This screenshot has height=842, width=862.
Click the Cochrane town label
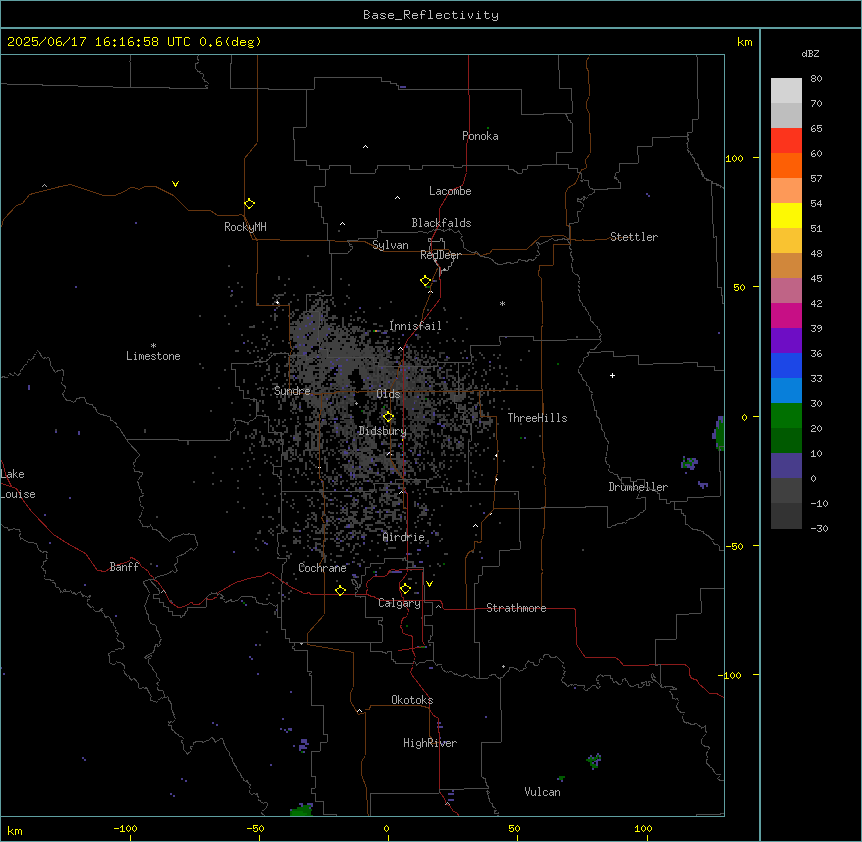point(322,568)
